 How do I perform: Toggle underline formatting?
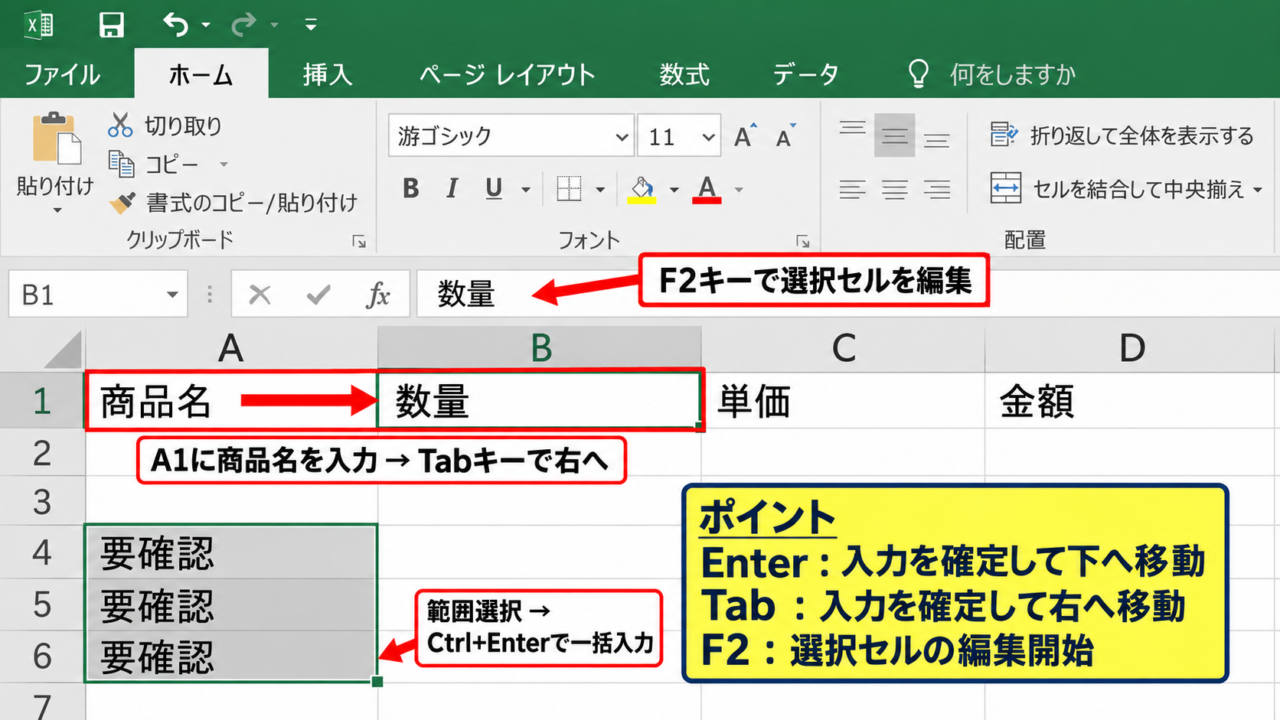[x=493, y=188]
